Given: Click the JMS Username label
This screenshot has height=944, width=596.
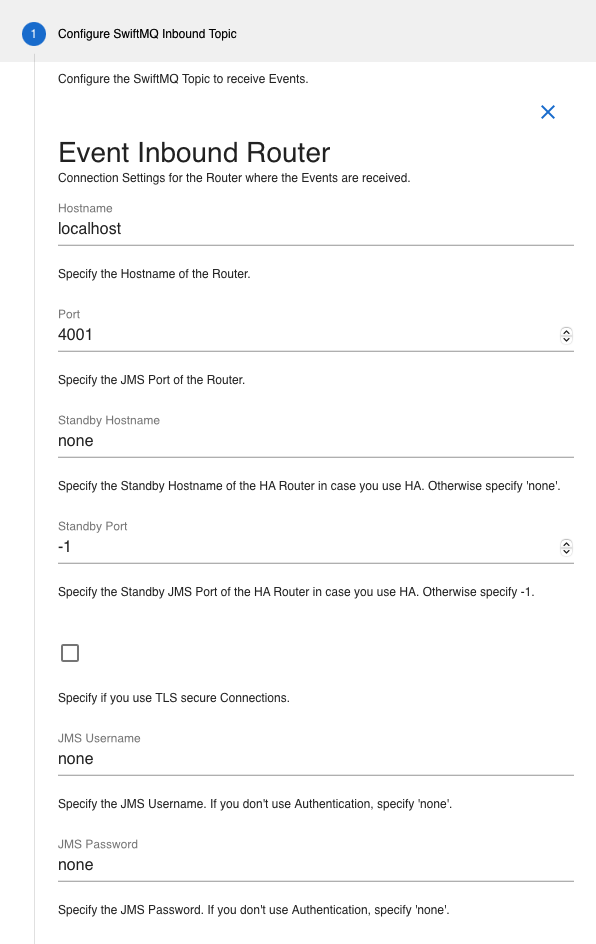Looking at the screenshot, I should coord(99,738).
